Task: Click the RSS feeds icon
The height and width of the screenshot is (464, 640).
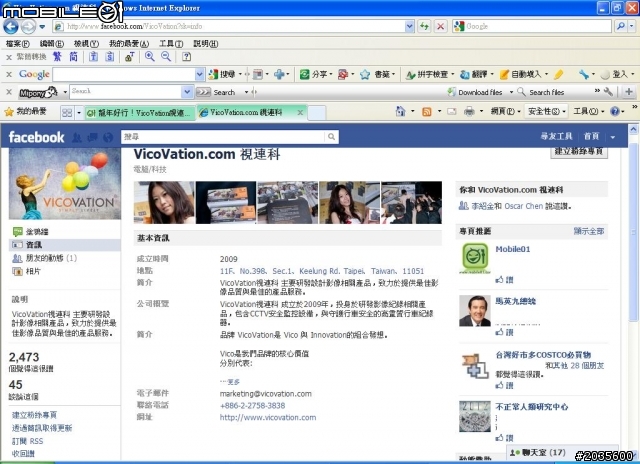Action: [427, 111]
